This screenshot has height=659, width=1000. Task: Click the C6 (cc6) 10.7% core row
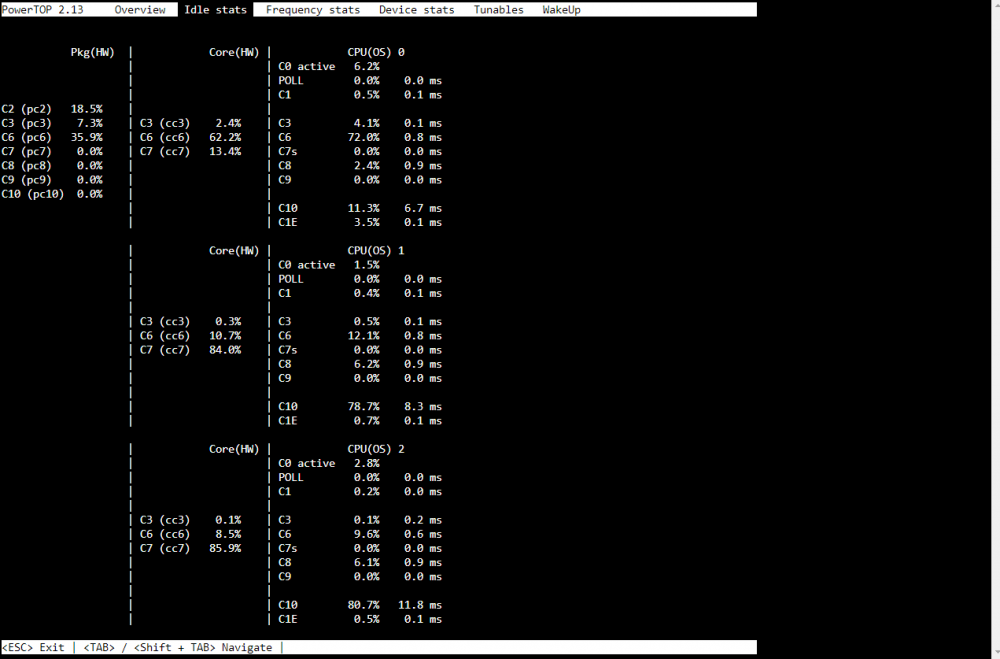190,336
